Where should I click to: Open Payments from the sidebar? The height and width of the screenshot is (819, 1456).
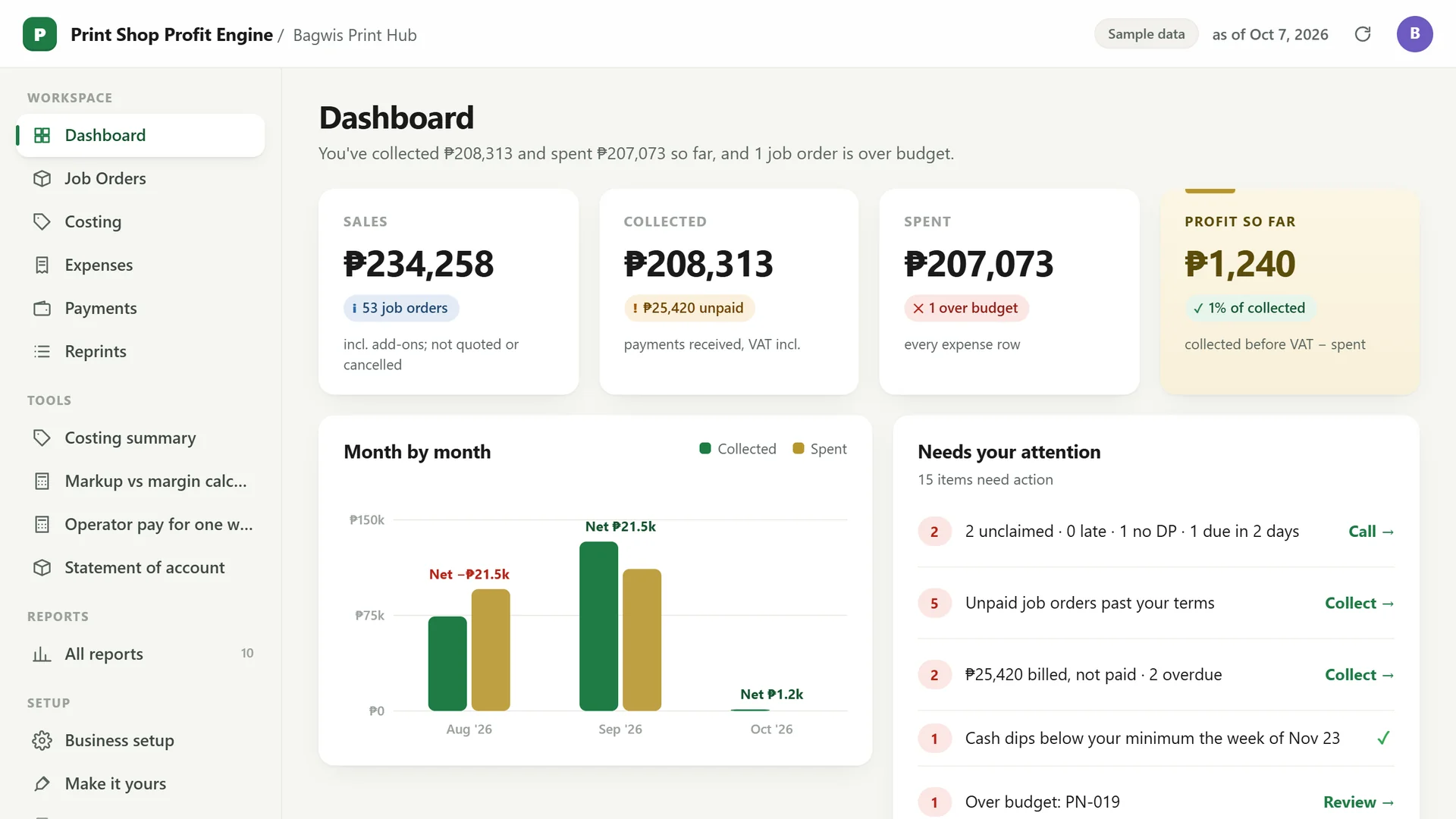140,308
